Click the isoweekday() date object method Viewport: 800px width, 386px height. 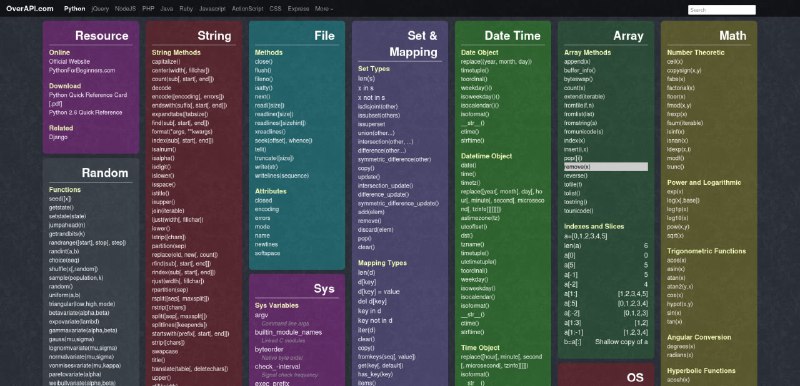[480, 96]
